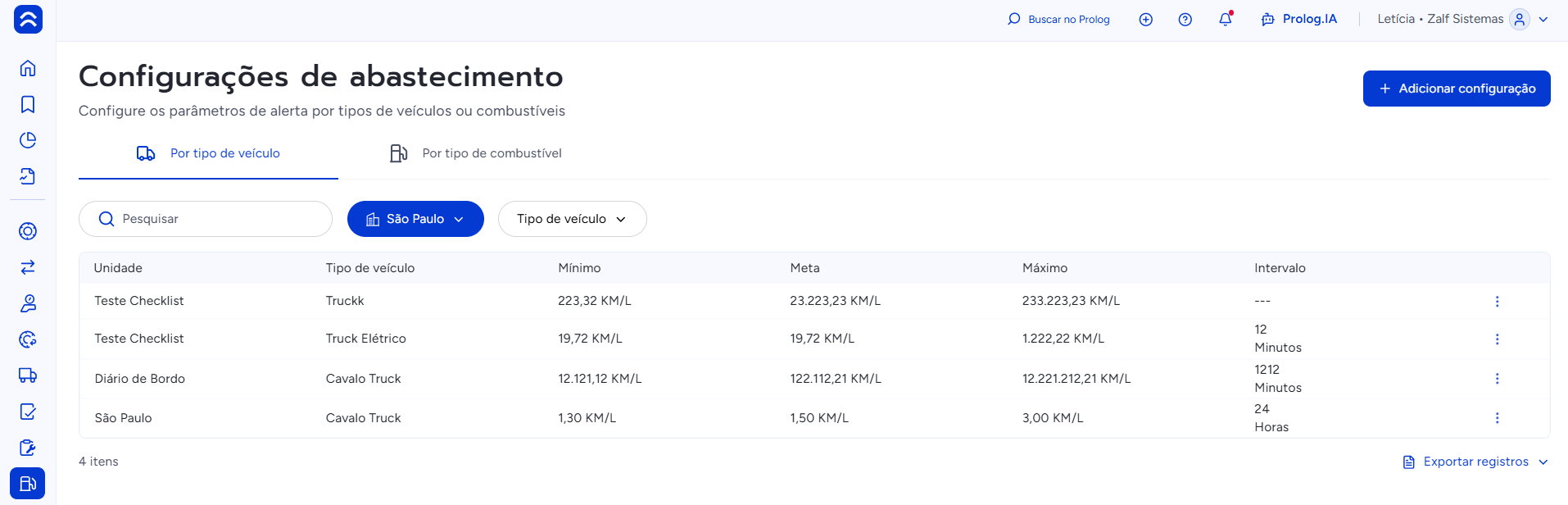
Task: Click the 1,30 KM/L minimum value
Action: click(x=587, y=418)
